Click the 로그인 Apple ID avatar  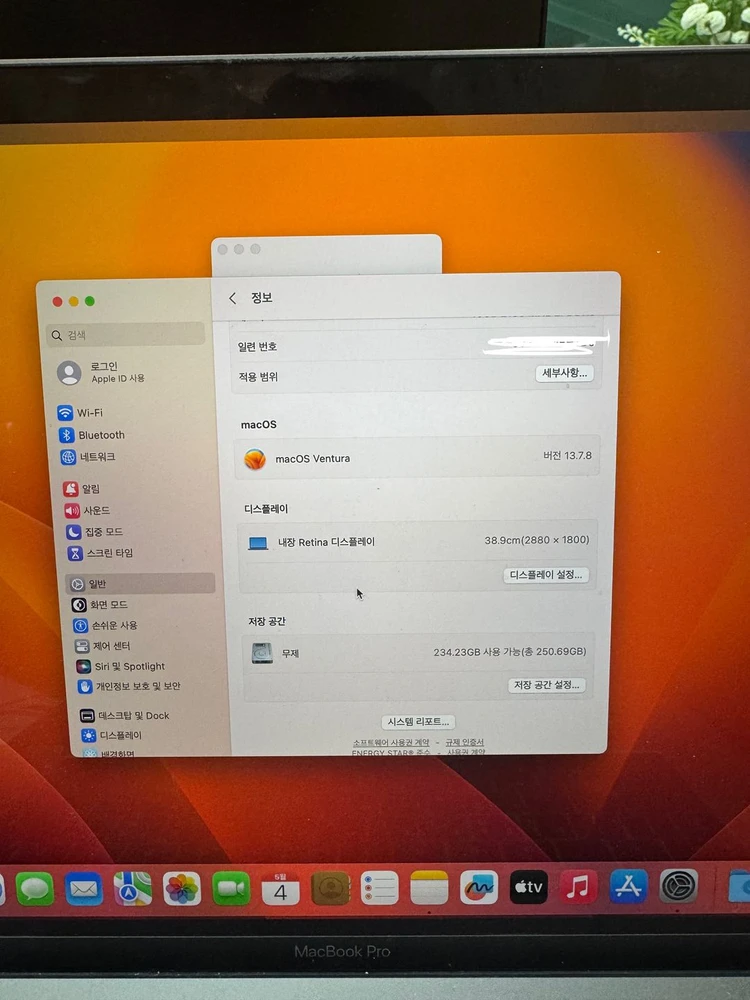69,372
